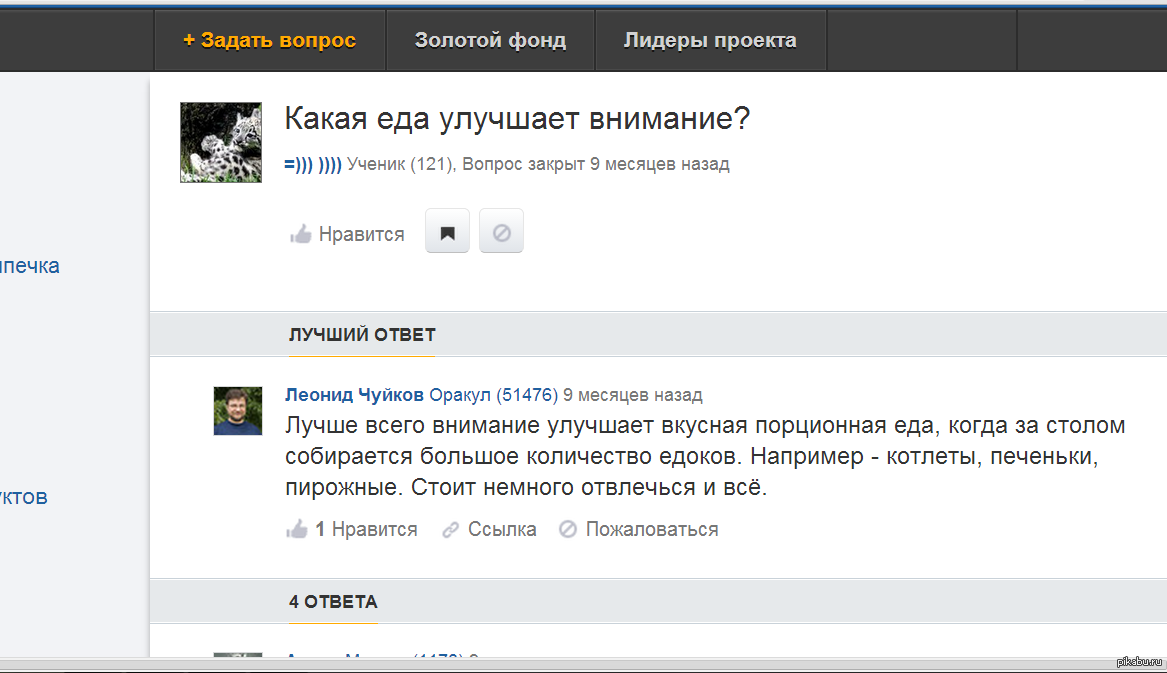Open the snow leopard avatar of asker
This screenshot has width=1167, height=673.
coord(221,142)
